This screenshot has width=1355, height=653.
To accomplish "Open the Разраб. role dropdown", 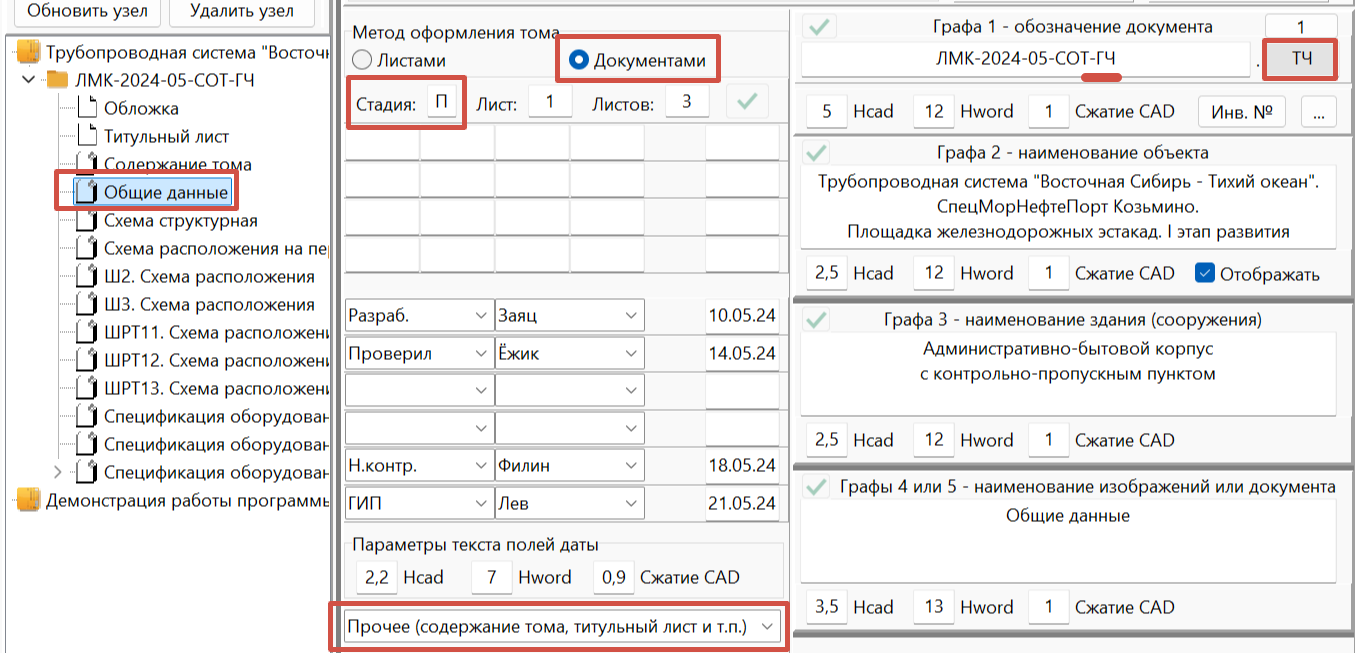I will point(418,316).
